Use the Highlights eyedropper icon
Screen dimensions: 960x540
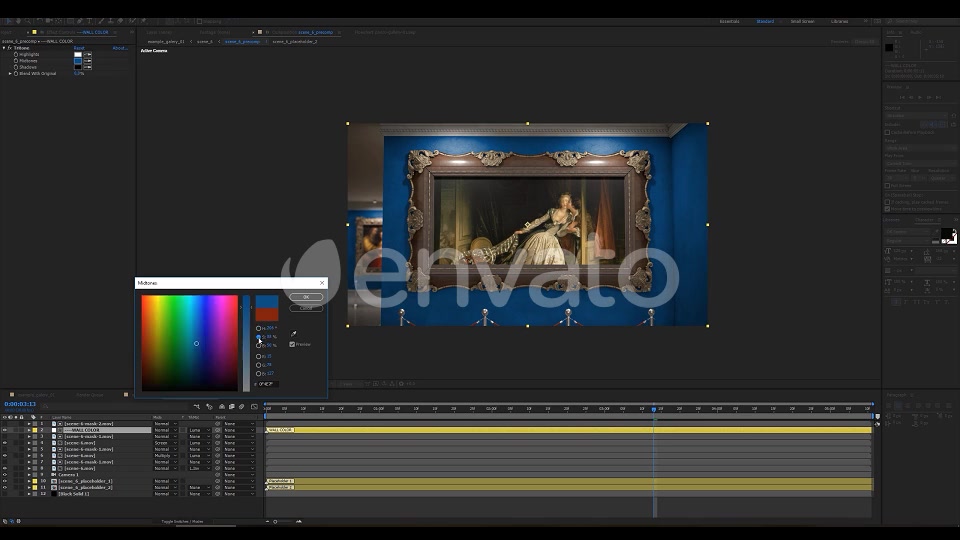coord(88,54)
